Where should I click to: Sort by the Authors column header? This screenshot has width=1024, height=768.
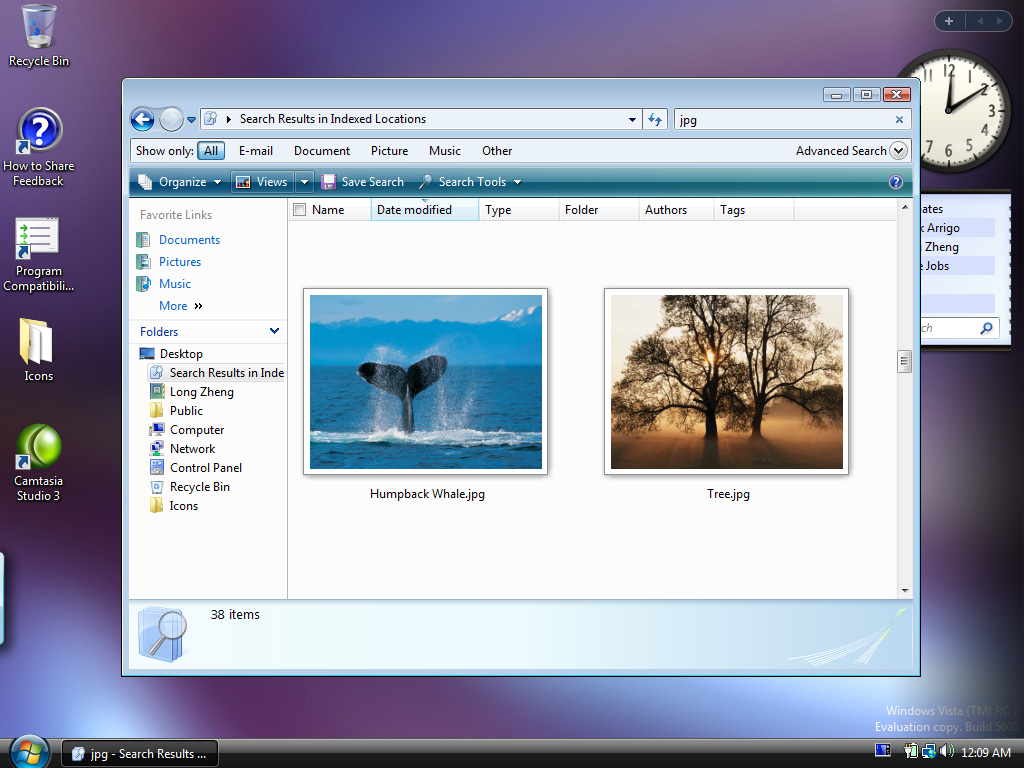pyautogui.click(x=675, y=210)
